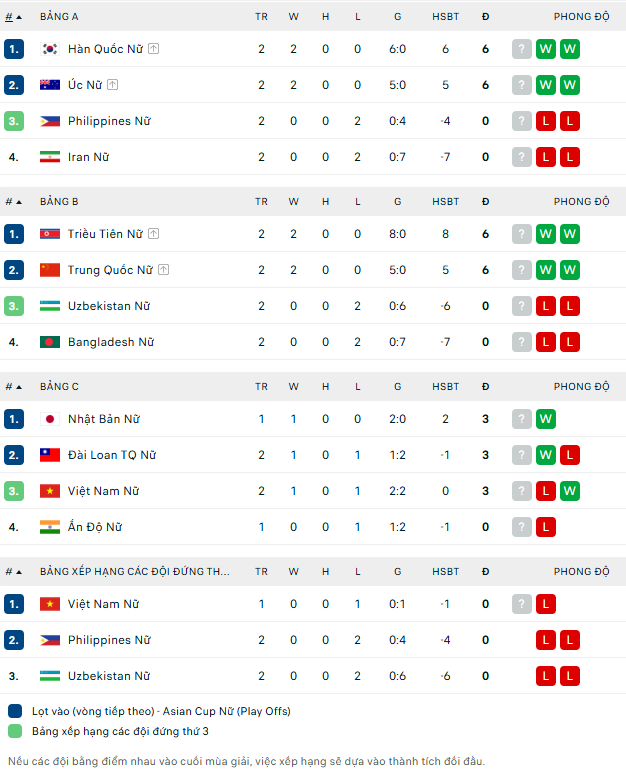Select the Phong Độ header in Bảng C

tap(581, 387)
